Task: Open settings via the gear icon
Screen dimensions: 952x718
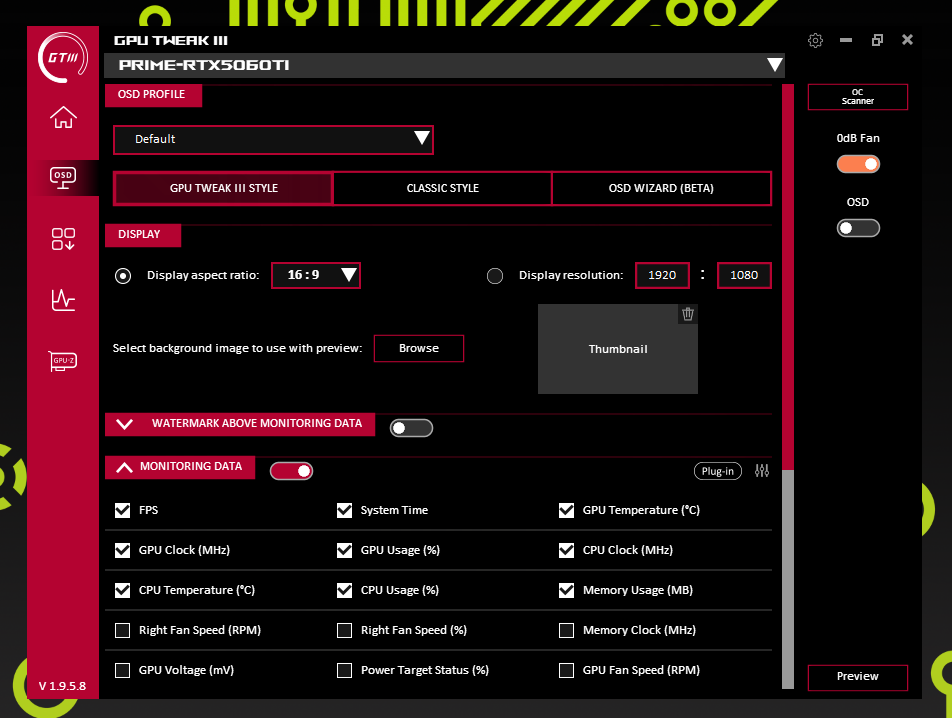Action: (815, 40)
